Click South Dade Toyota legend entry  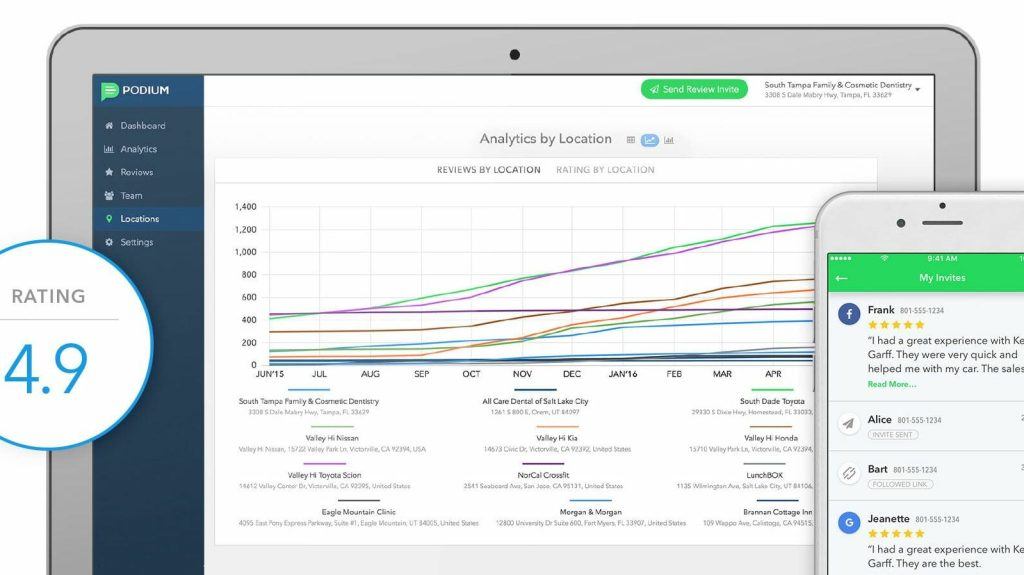(772, 401)
